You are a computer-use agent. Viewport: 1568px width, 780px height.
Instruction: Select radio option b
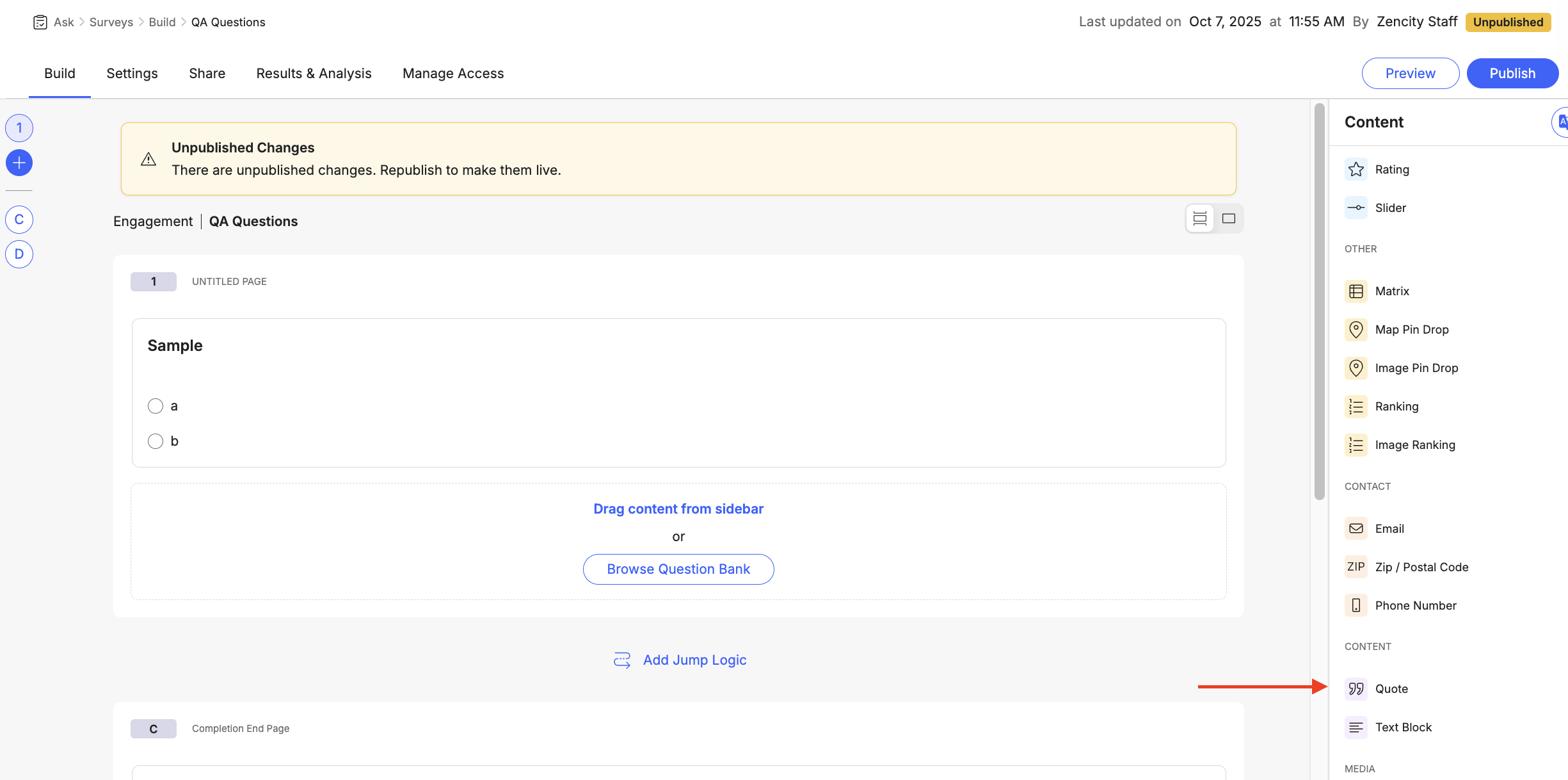click(156, 441)
